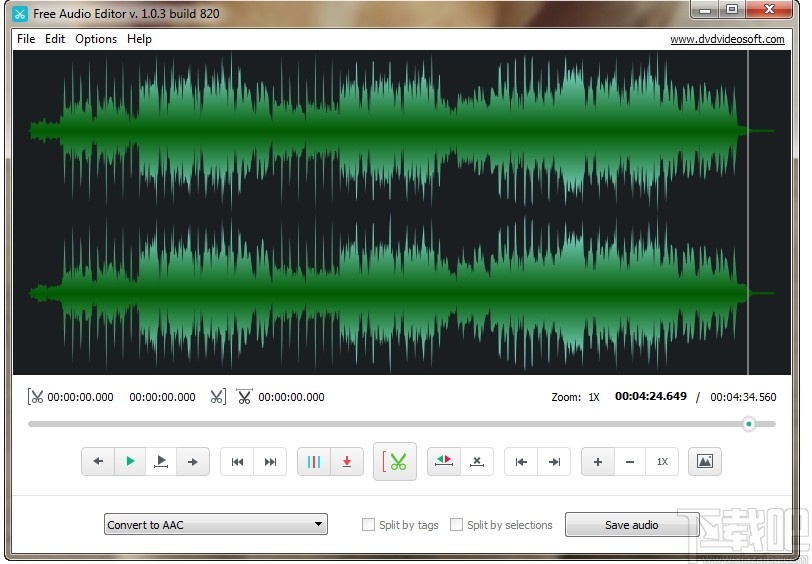Click the app icon in title bar

[20, 13]
